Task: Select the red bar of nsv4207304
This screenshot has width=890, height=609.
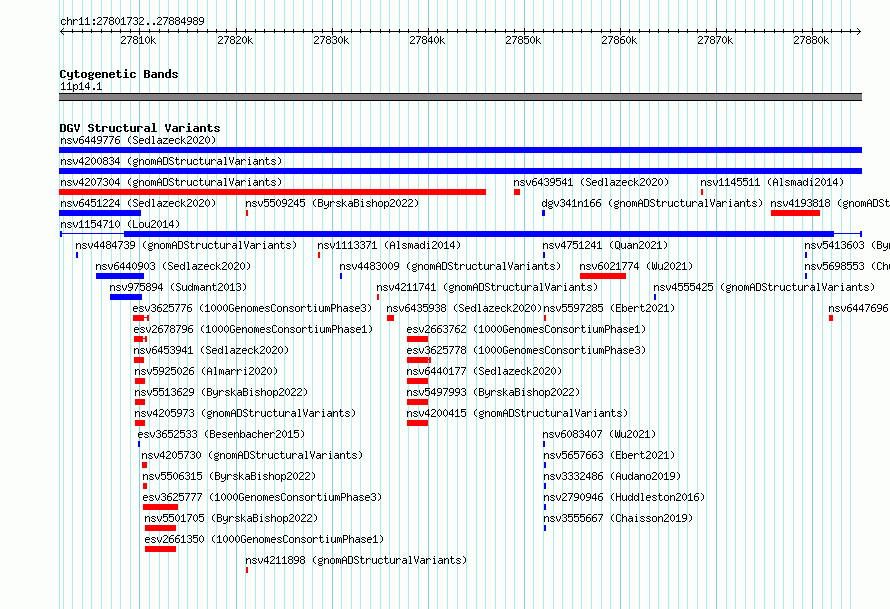Action: tap(272, 192)
